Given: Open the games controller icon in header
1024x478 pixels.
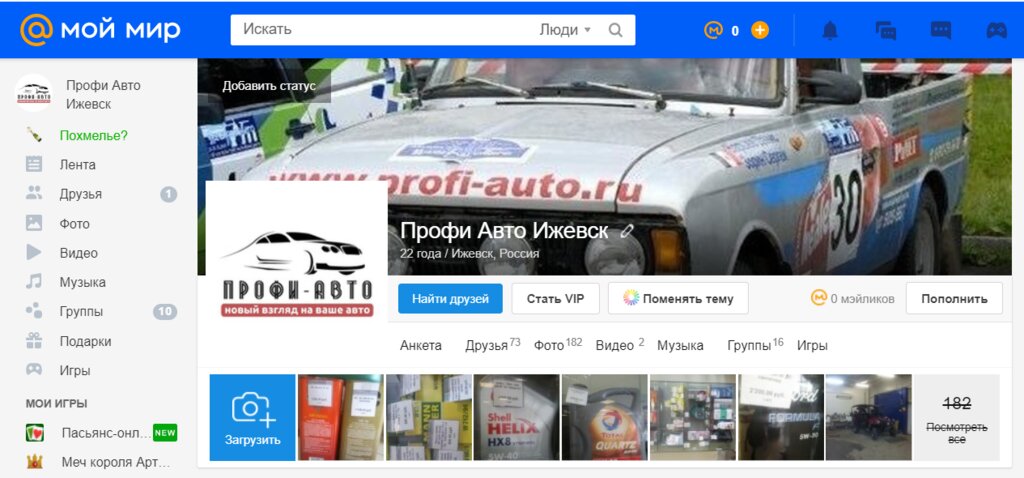Looking at the screenshot, I should point(997,30).
